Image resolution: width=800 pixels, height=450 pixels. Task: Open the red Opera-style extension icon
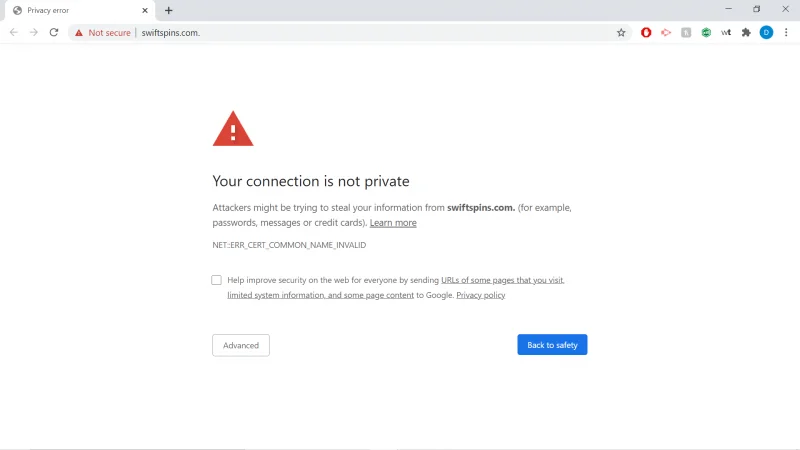[x=646, y=33]
